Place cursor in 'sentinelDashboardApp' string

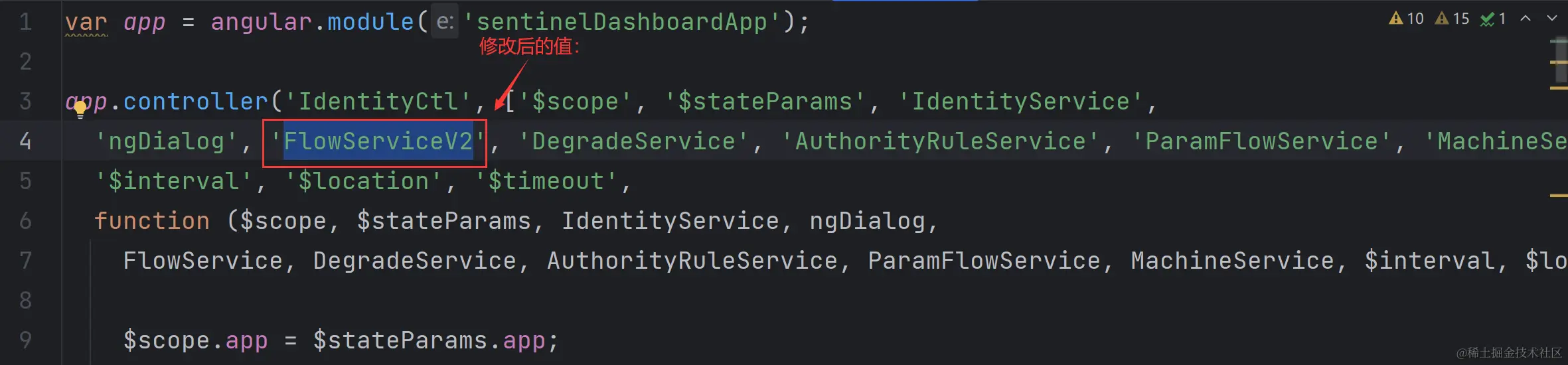621,22
